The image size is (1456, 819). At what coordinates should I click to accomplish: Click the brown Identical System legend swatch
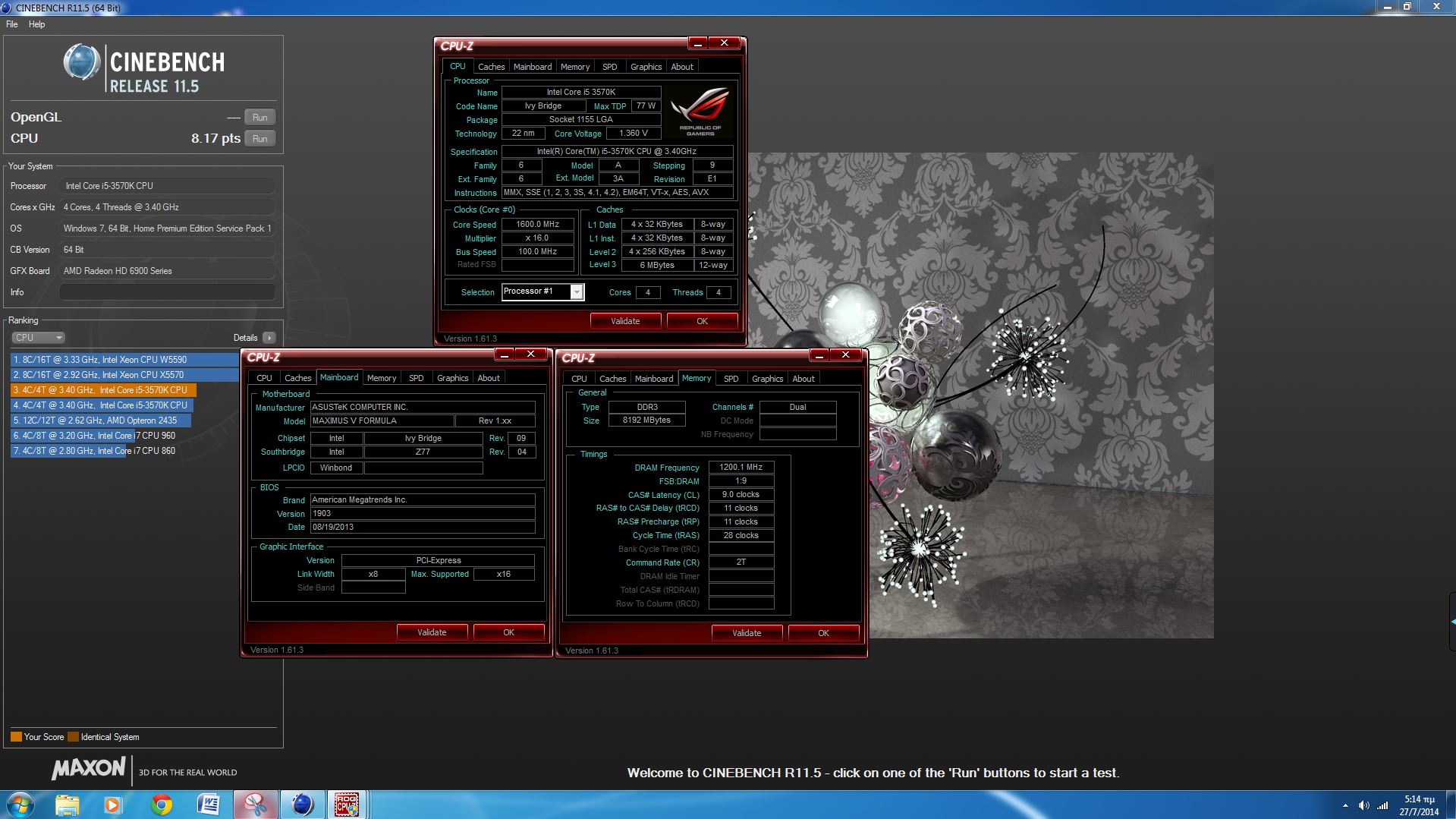[73, 737]
